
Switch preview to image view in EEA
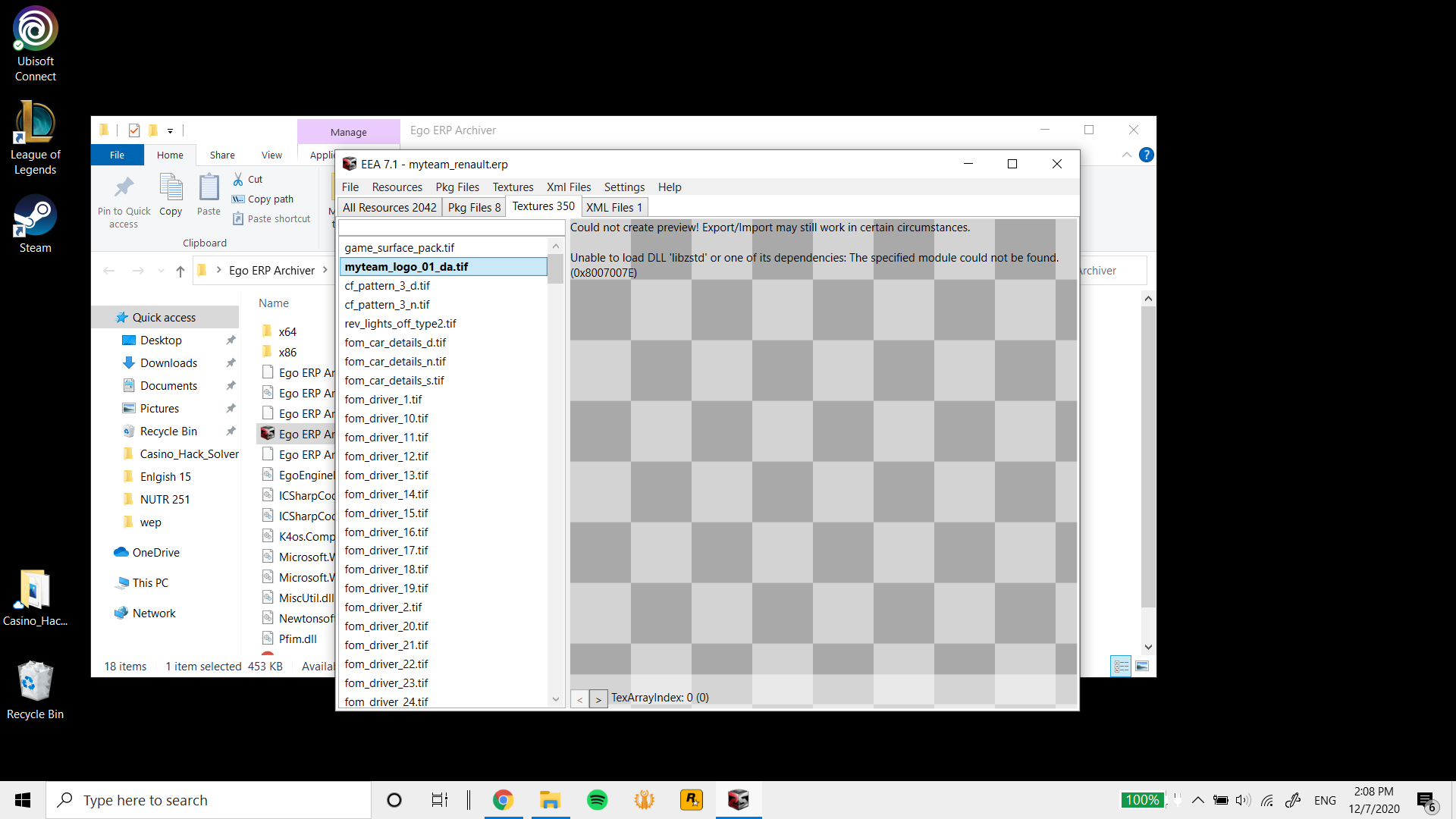point(1141,665)
